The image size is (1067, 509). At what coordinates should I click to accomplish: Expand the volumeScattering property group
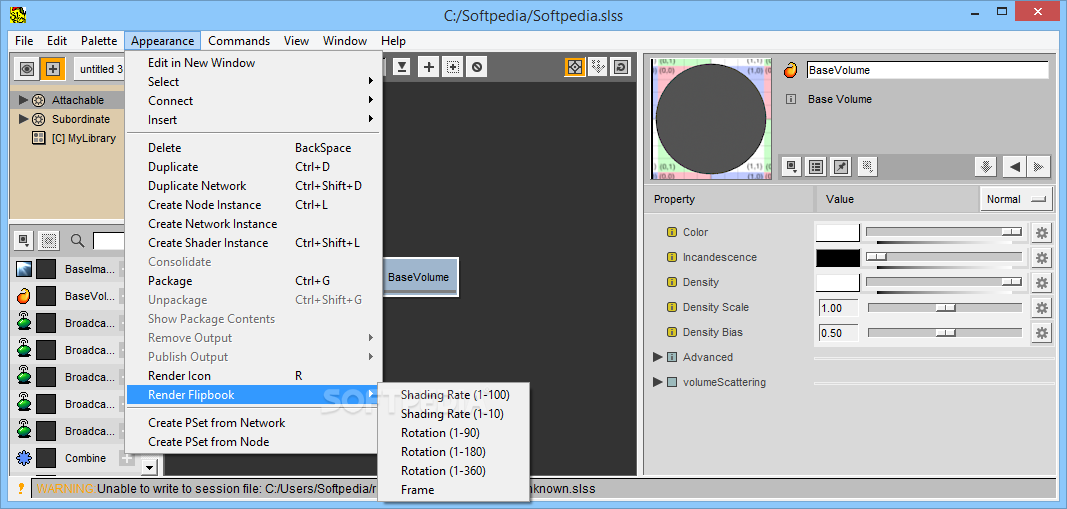(657, 382)
